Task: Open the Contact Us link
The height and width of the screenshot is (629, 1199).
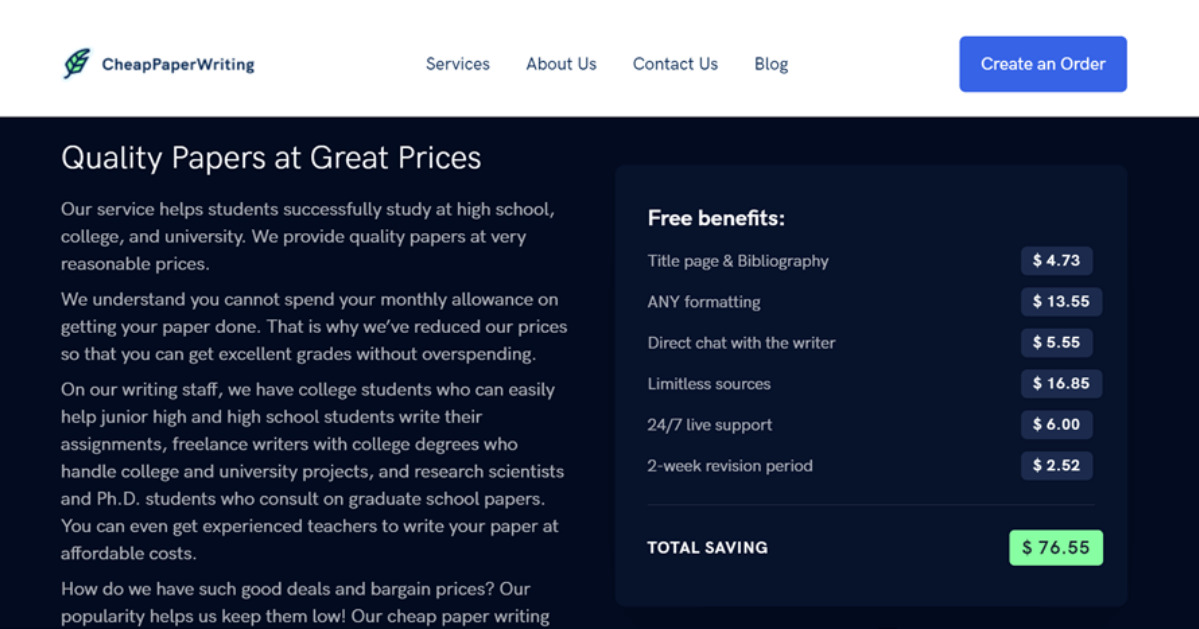Action: pyautogui.click(x=675, y=64)
